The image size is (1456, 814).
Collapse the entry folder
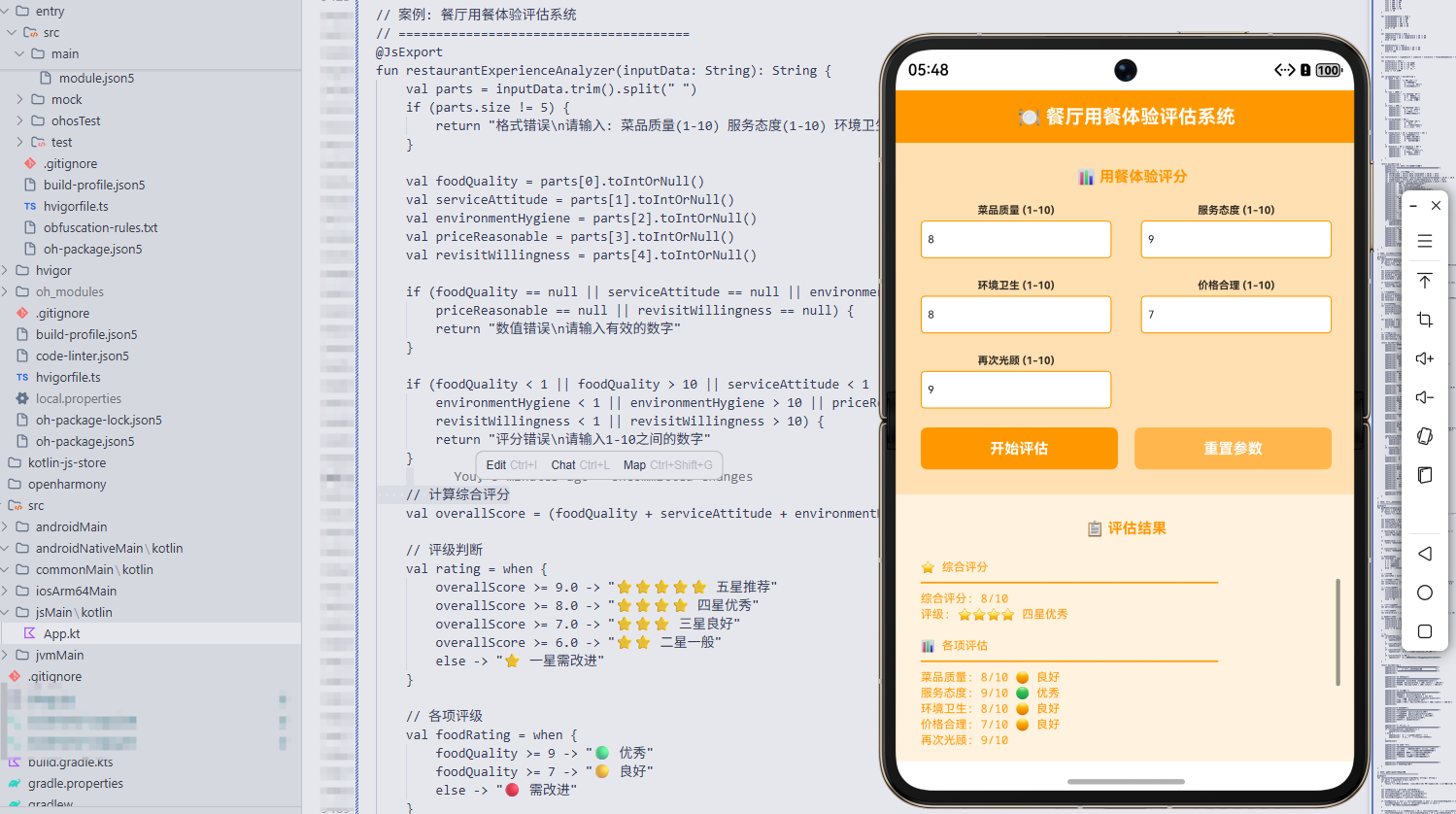(x=5, y=11)
